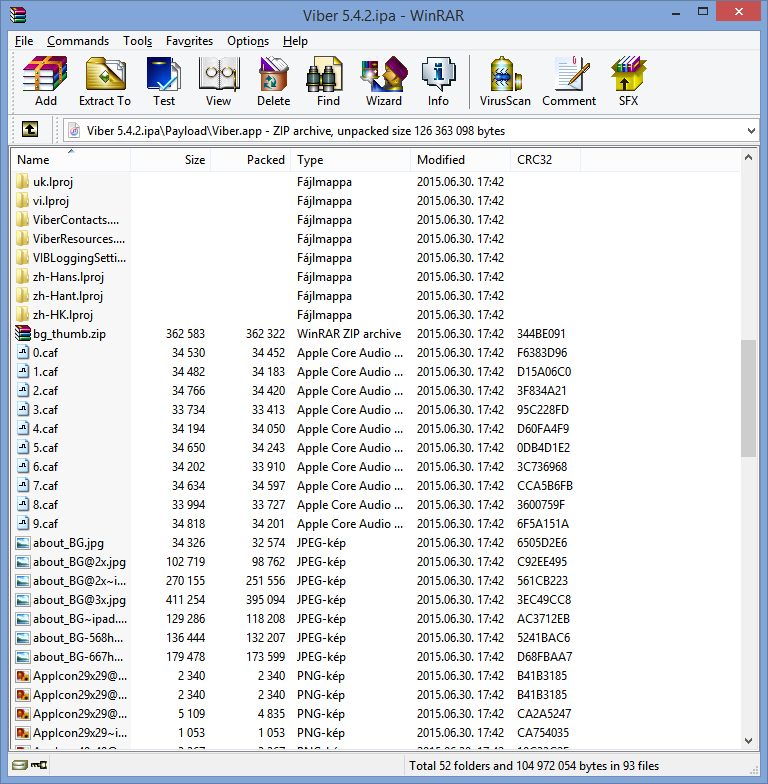The image size is (768, 784).
Task: Click CRC32 value 344BE091
Action: [x=541, y=334]
